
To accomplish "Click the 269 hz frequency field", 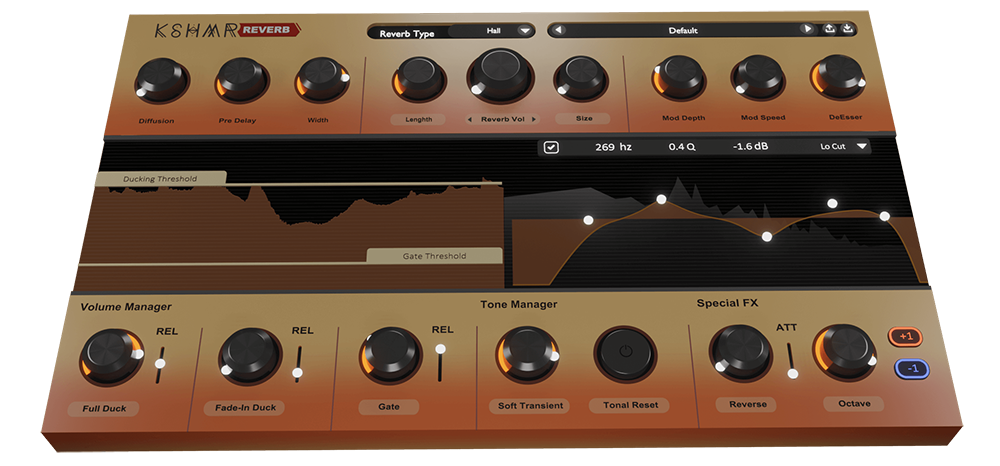I will [613, 147].
